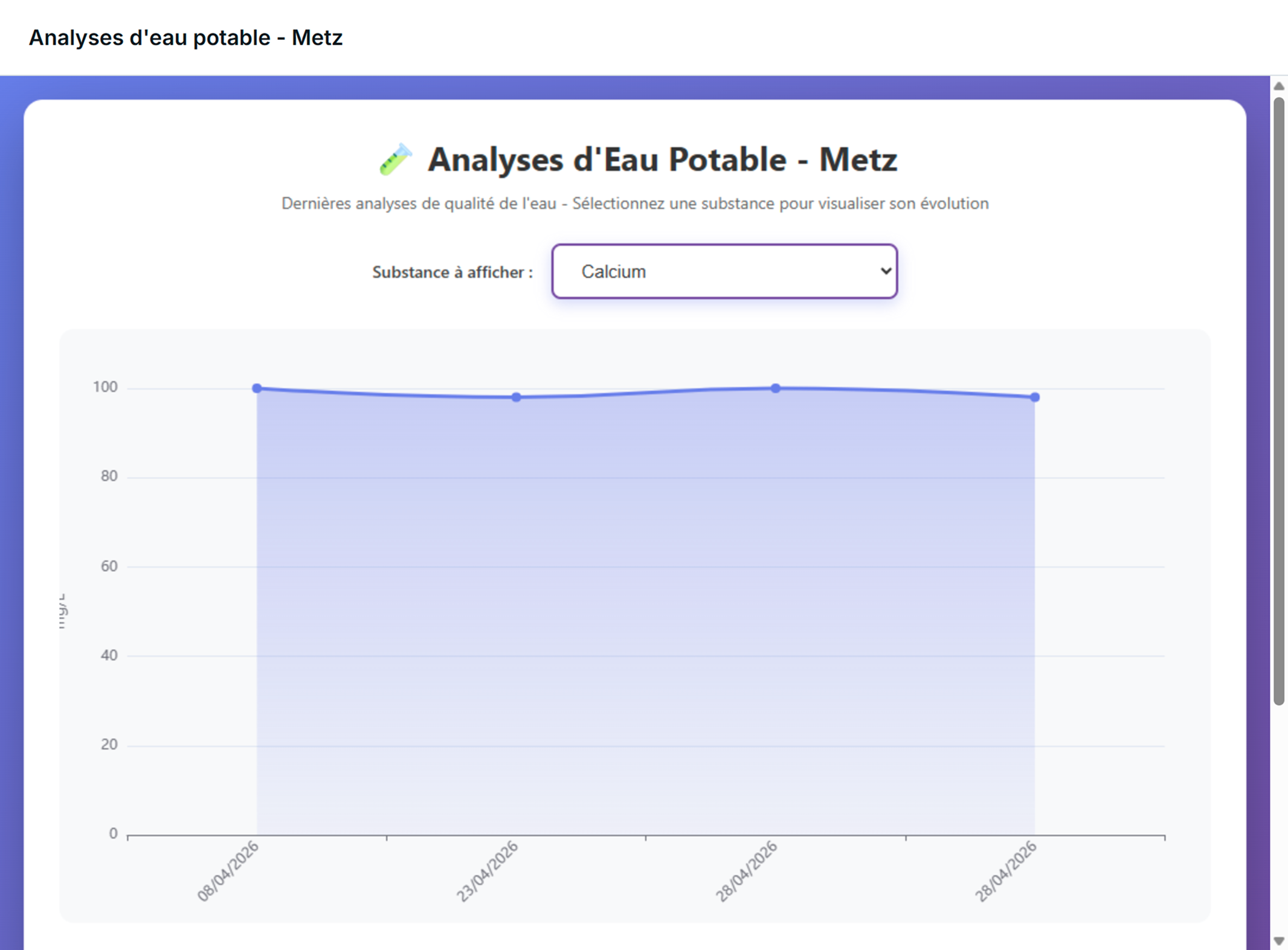
Task: Click the last chart data point at right end
Action: [1035, 397]
